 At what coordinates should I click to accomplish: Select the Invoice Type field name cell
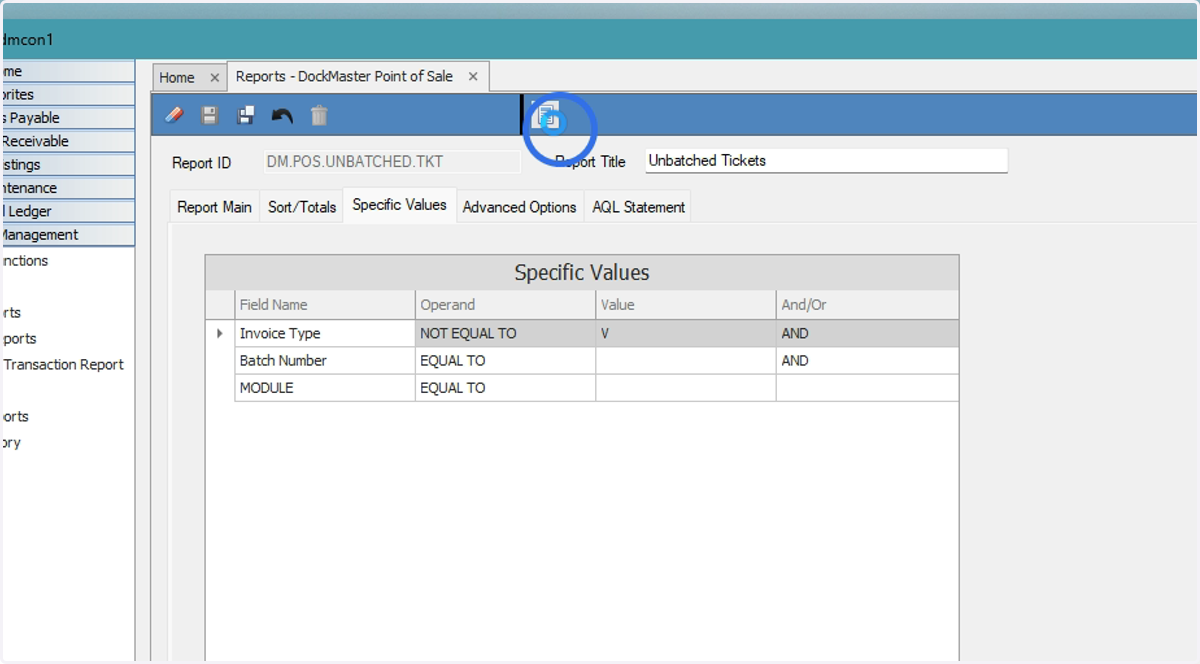coord(325,333)
